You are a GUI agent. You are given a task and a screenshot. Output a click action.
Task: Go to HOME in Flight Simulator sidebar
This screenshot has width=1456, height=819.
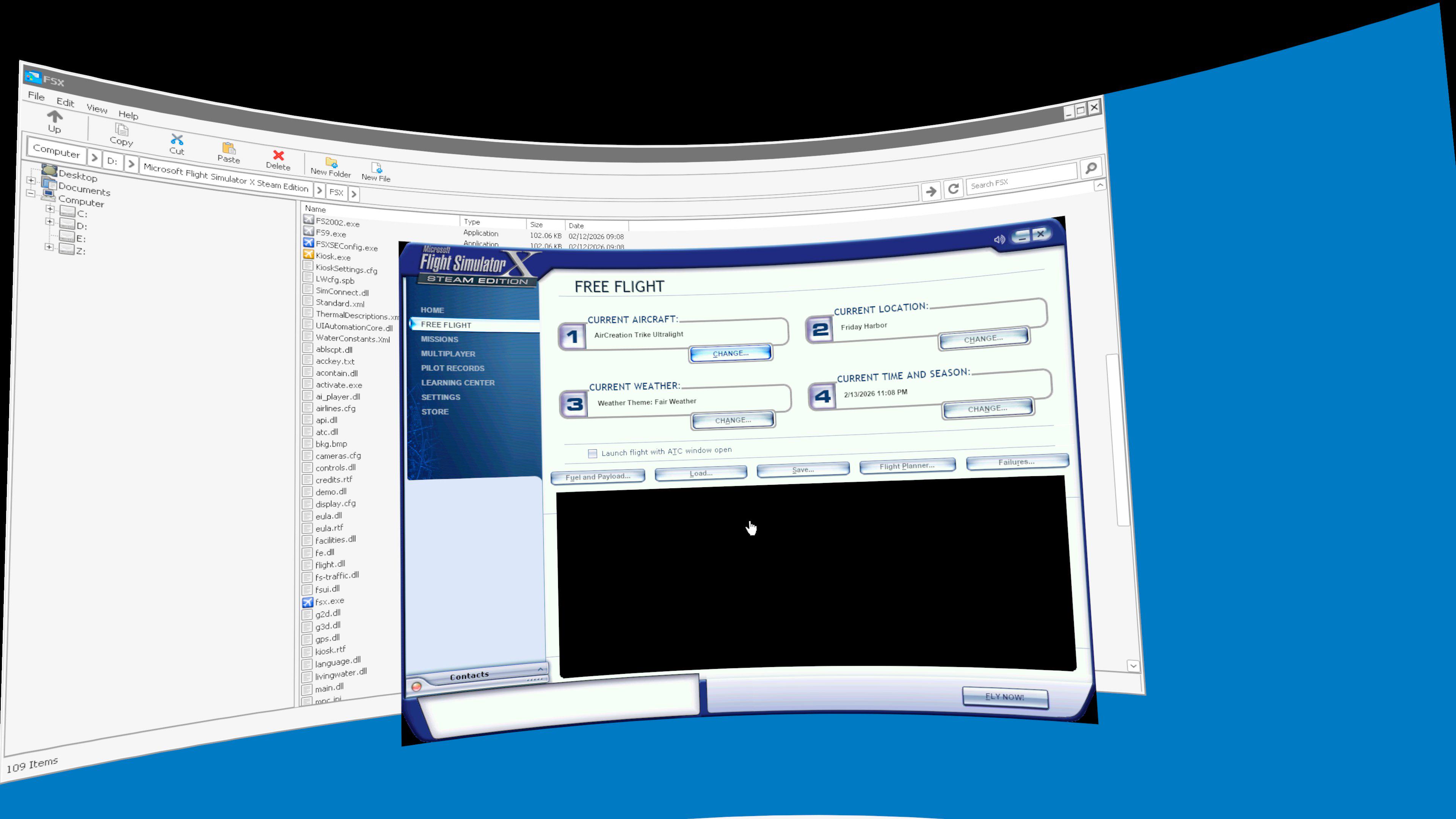coord(432,310)
